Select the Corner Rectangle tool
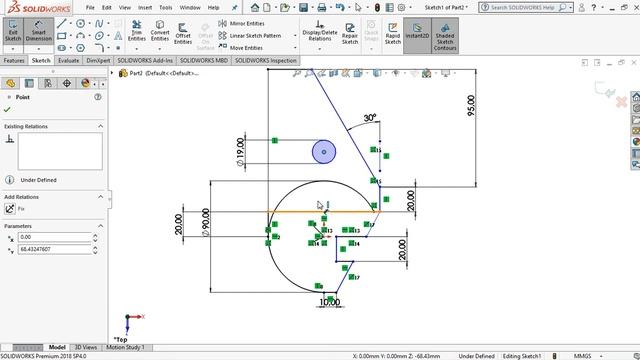This screenshot has width=640, height=360. [62, 36]
